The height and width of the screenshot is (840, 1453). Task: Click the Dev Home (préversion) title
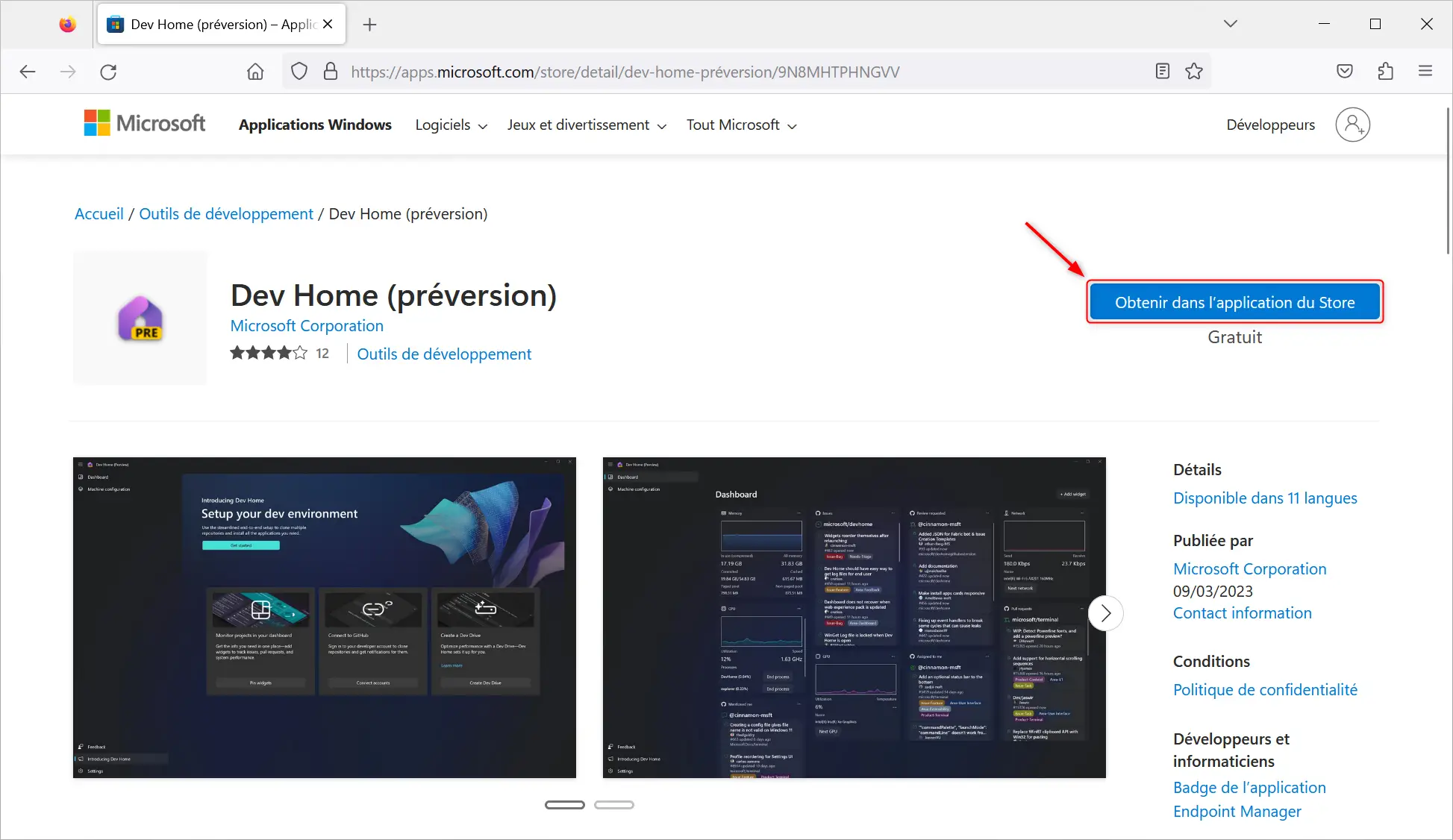394,296
